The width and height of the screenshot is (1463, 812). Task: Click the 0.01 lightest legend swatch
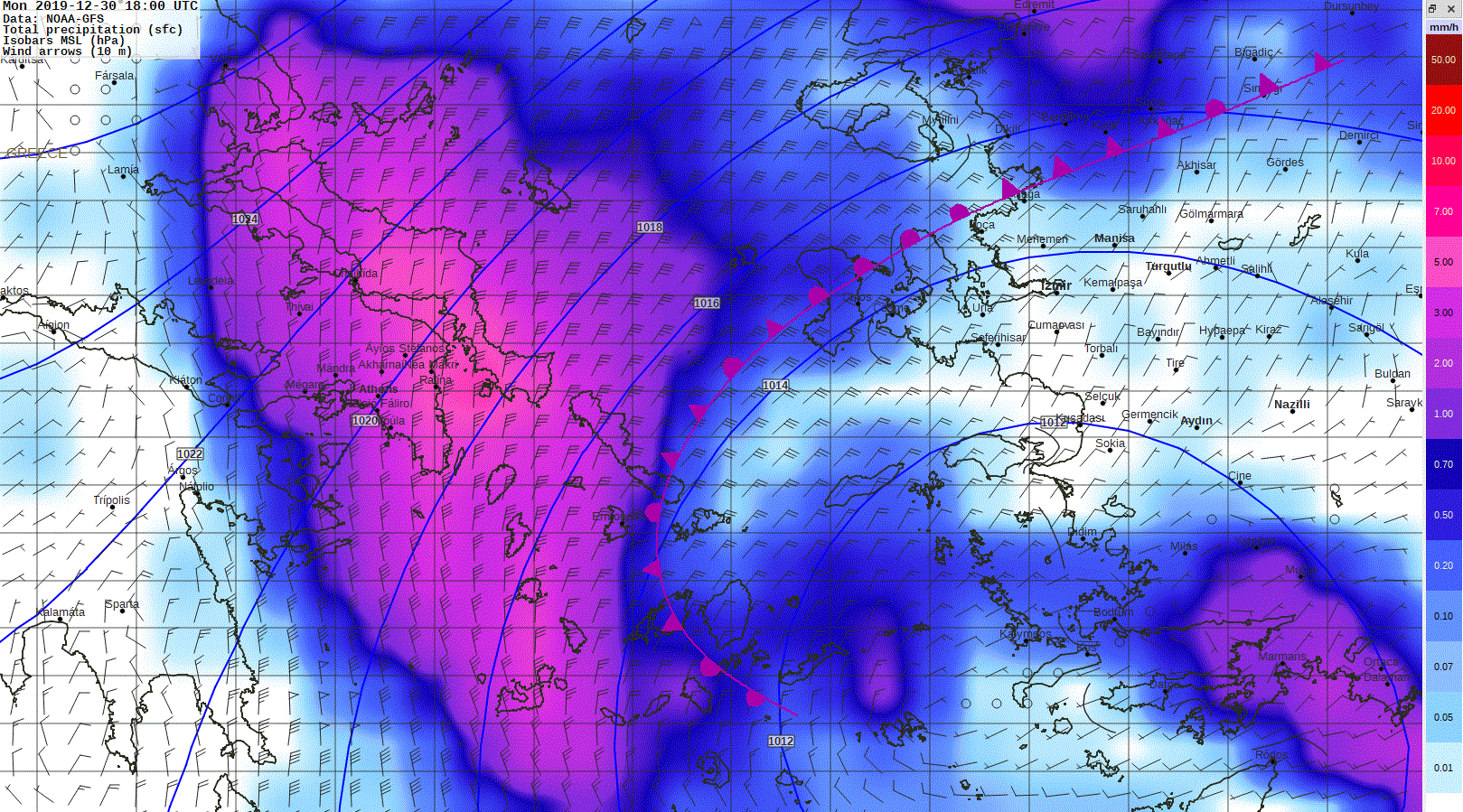coord(1443,768)
